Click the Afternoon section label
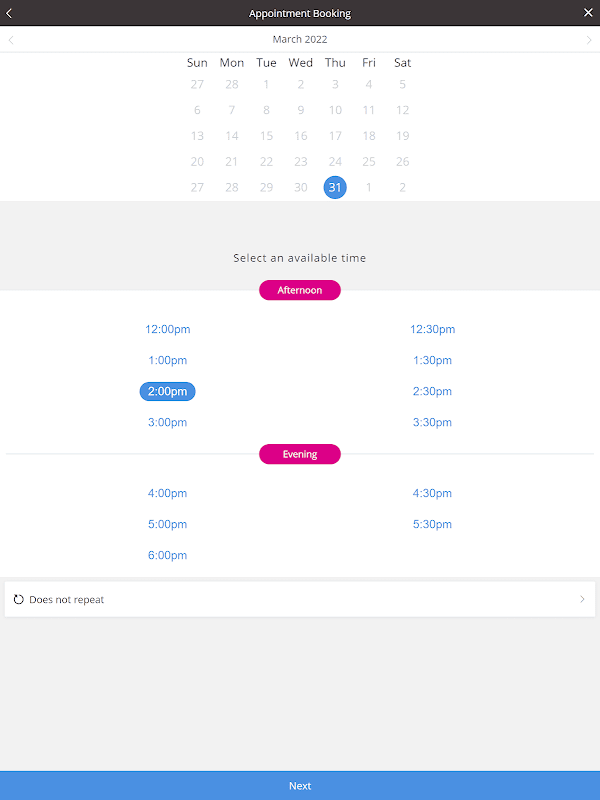Viewport: 600px width, 800px height. pos(300,290)
